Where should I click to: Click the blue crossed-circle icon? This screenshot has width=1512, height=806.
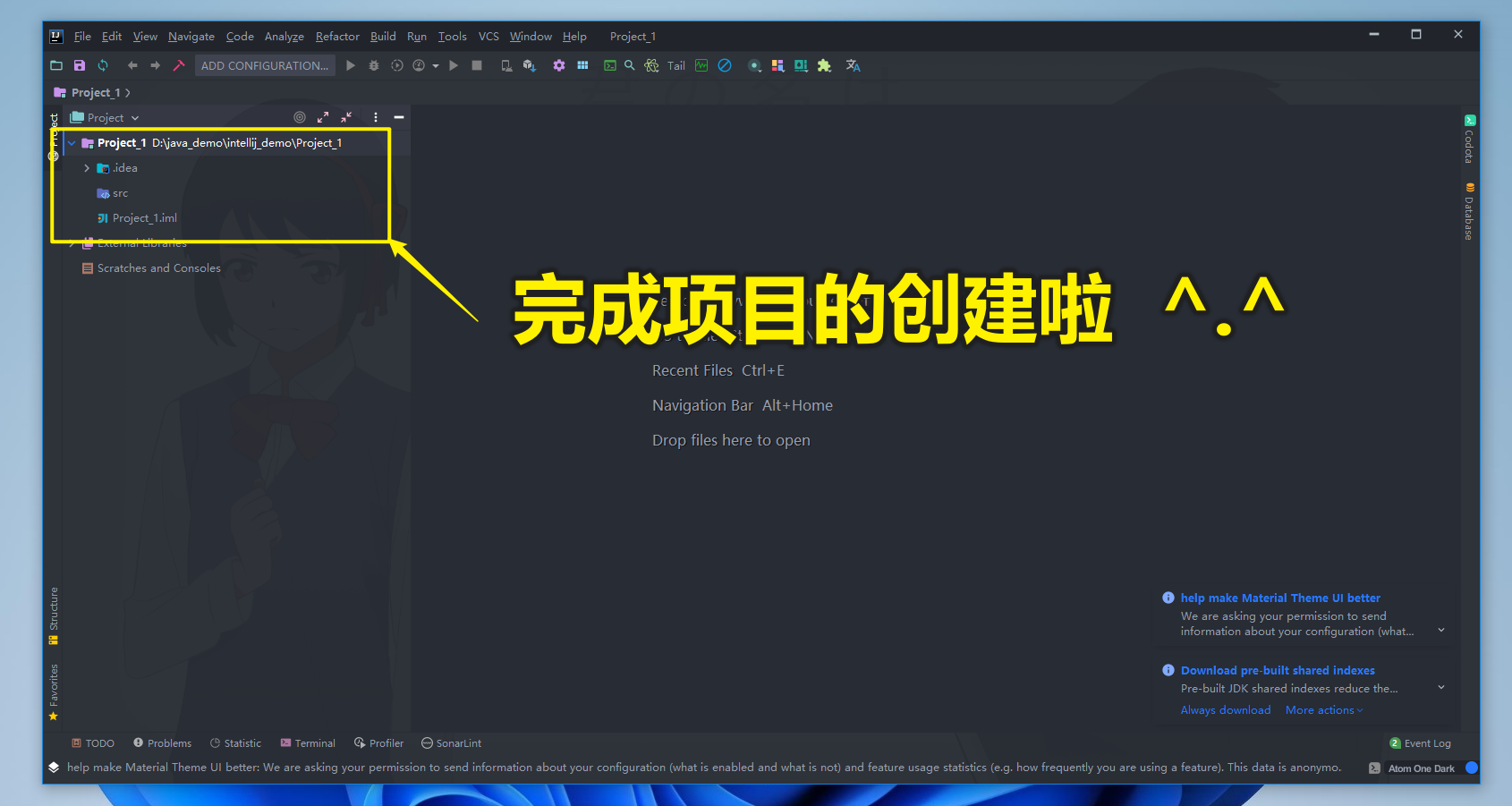point(725,65)
